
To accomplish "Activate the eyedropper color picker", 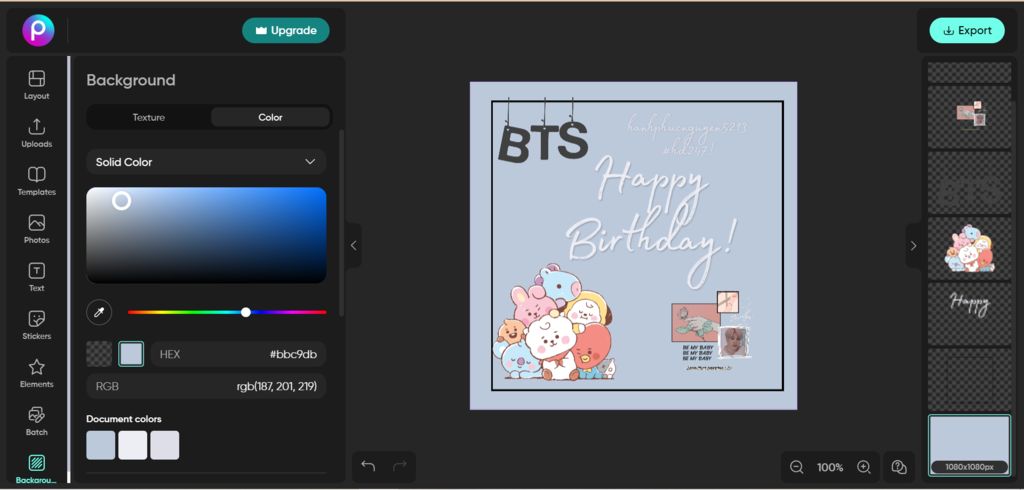I will [x=99, y=312].
